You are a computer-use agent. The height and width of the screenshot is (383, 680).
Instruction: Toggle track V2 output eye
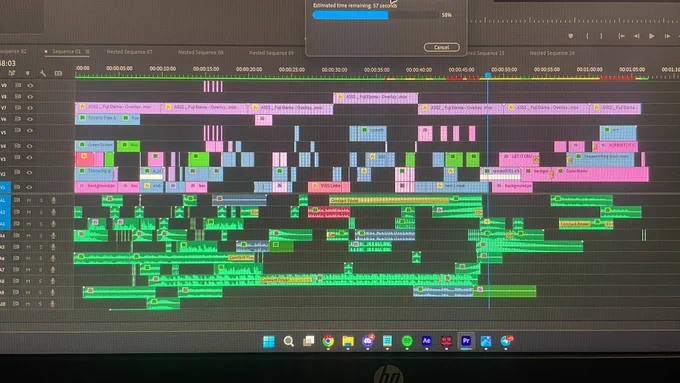click(30, 173)
